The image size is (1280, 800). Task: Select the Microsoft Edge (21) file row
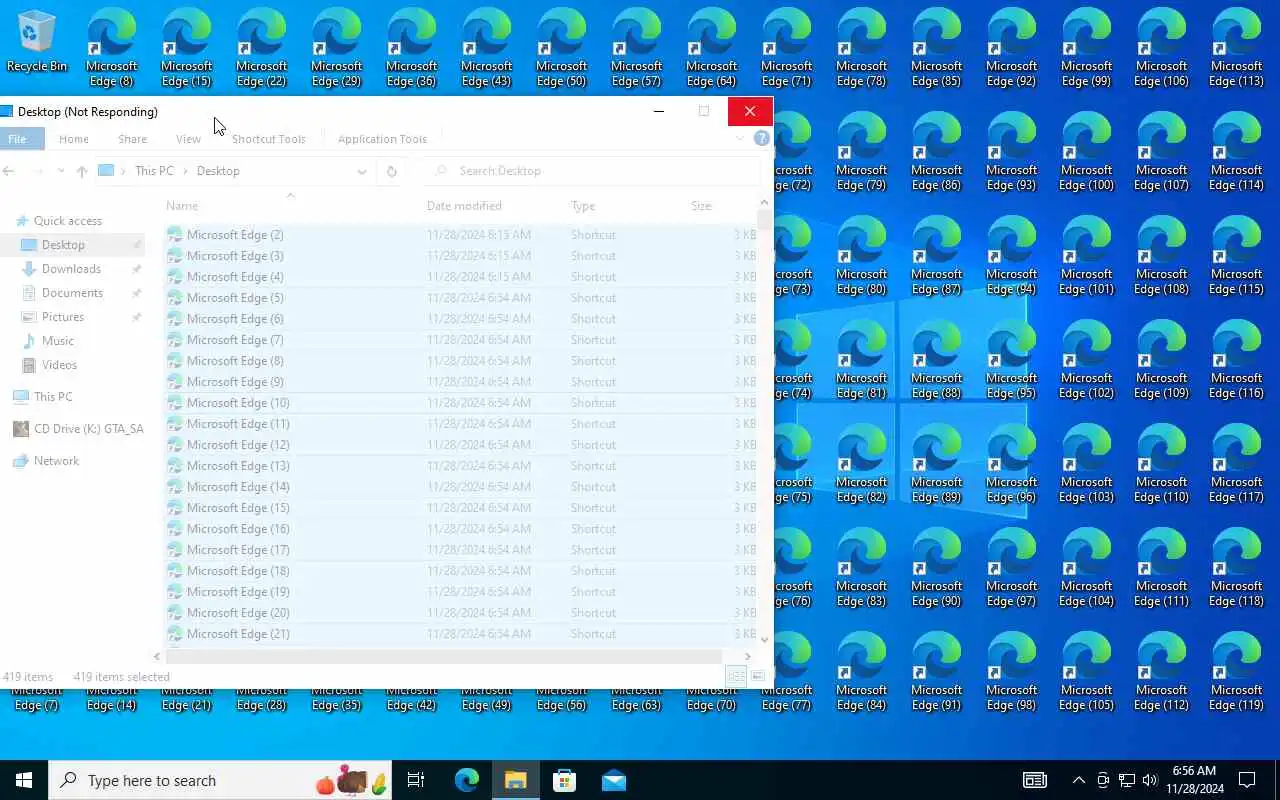(x=460, y=634)
